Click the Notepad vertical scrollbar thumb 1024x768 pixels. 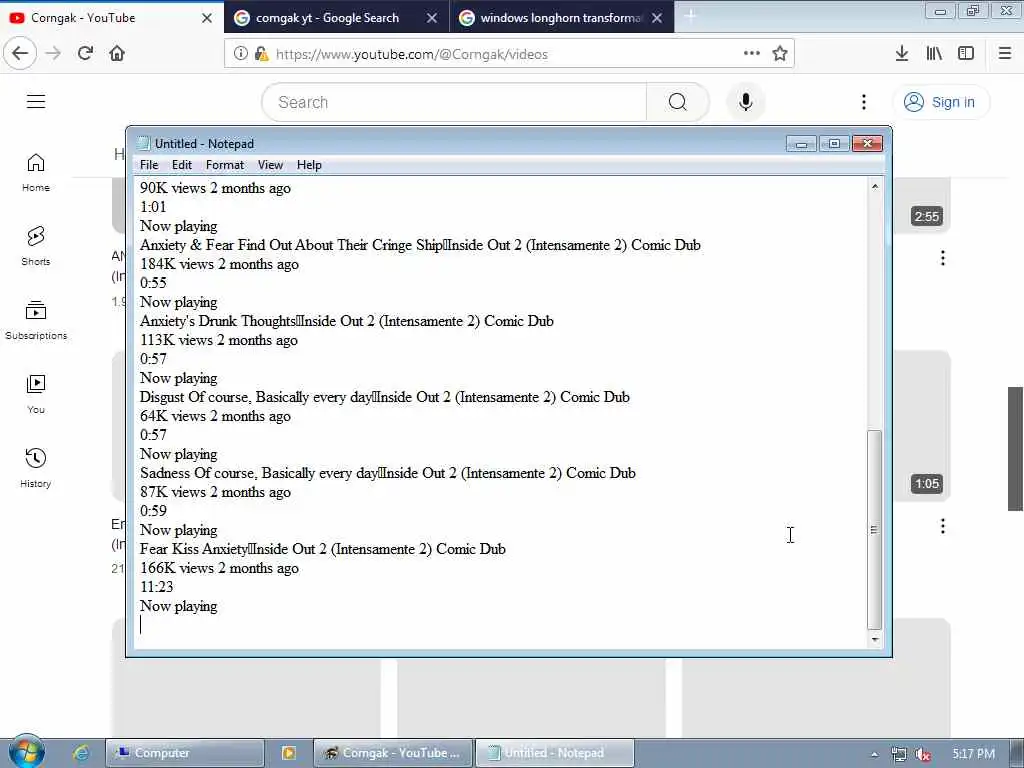(x=874, y=529)
